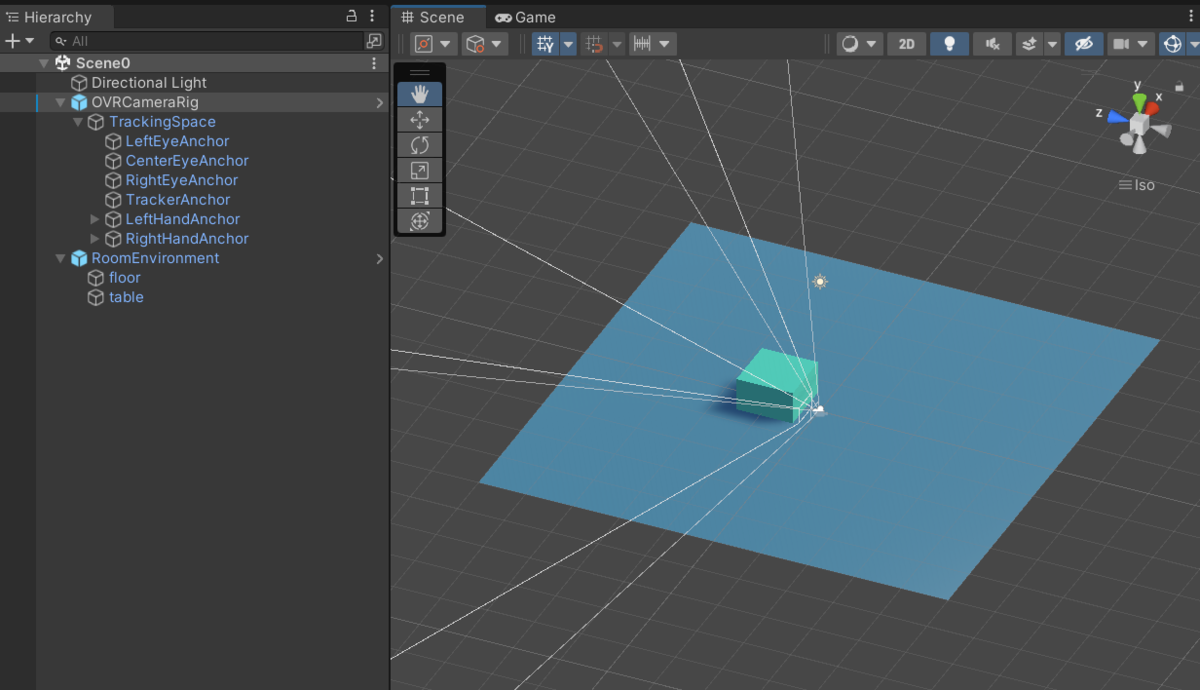Open the shaded draw mode dropdown

click(860, 43)
